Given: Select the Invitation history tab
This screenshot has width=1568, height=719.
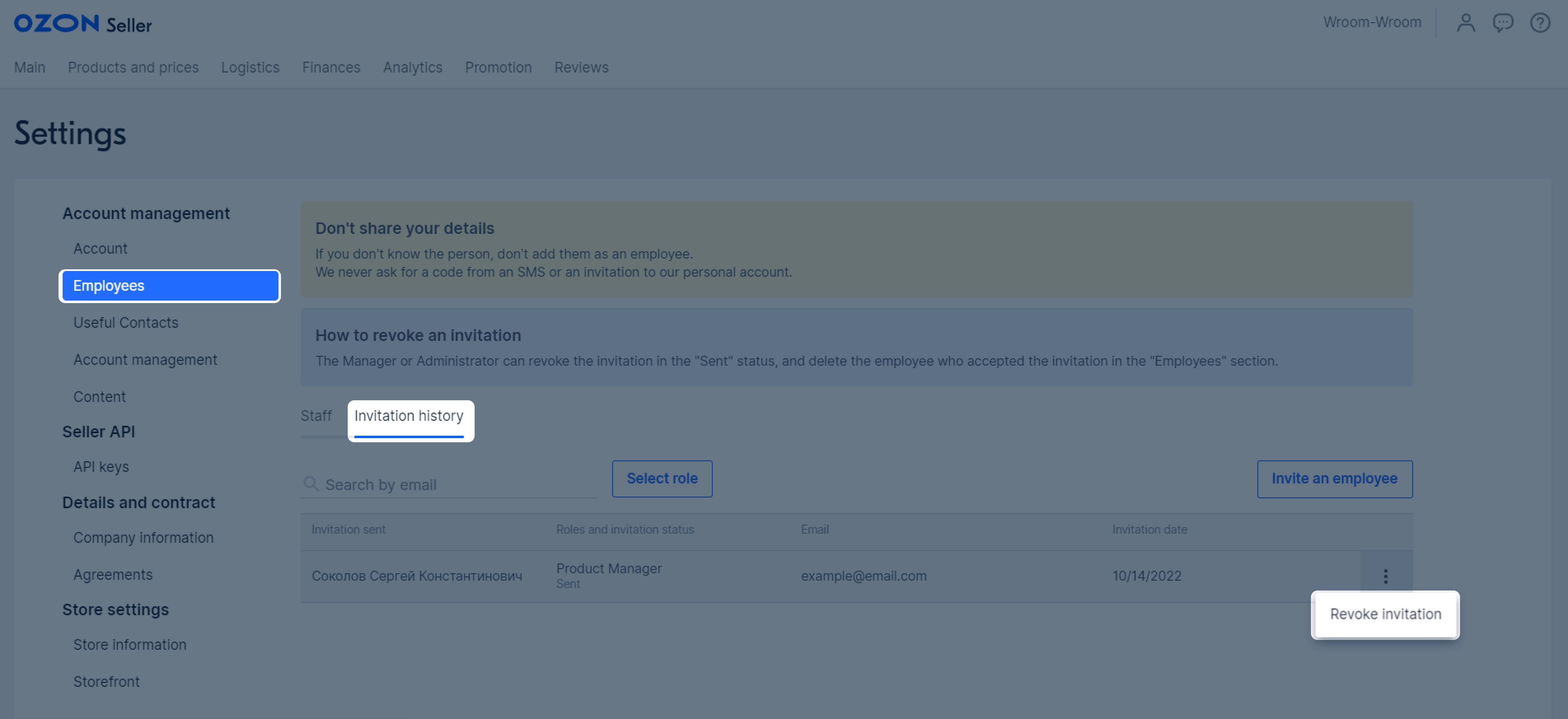Looking at the screenshot, I should tap(409, 416).
